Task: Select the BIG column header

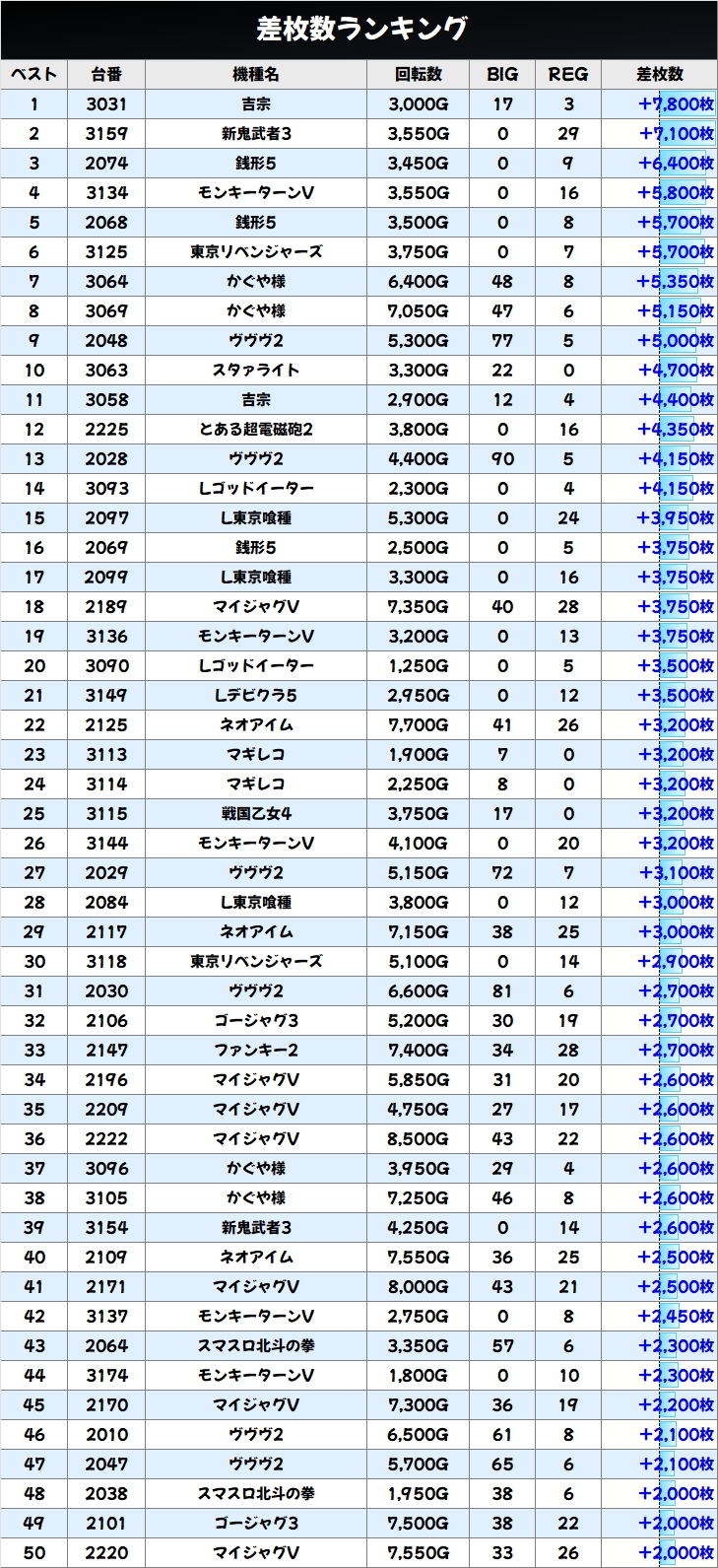Action: pyautogui.click(x=502, y=75)
